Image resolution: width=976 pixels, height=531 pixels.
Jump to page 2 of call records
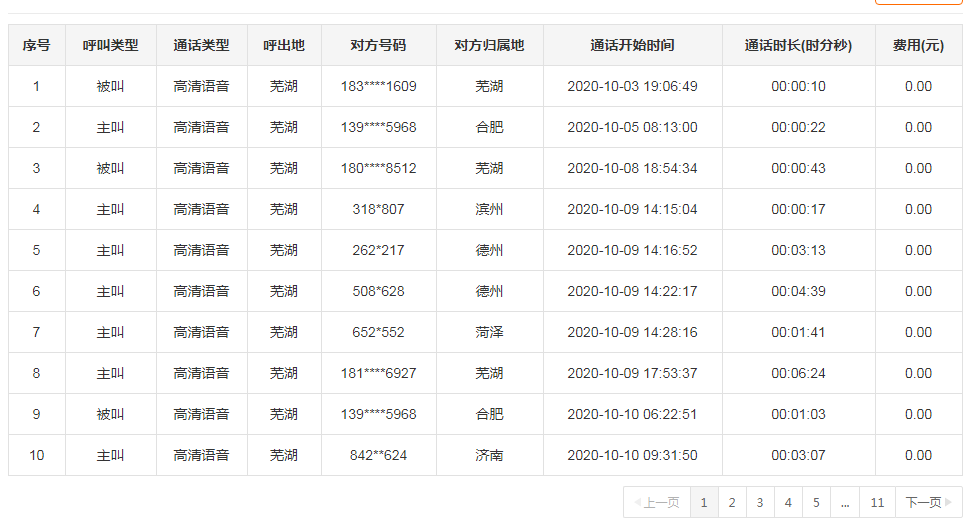732,503
